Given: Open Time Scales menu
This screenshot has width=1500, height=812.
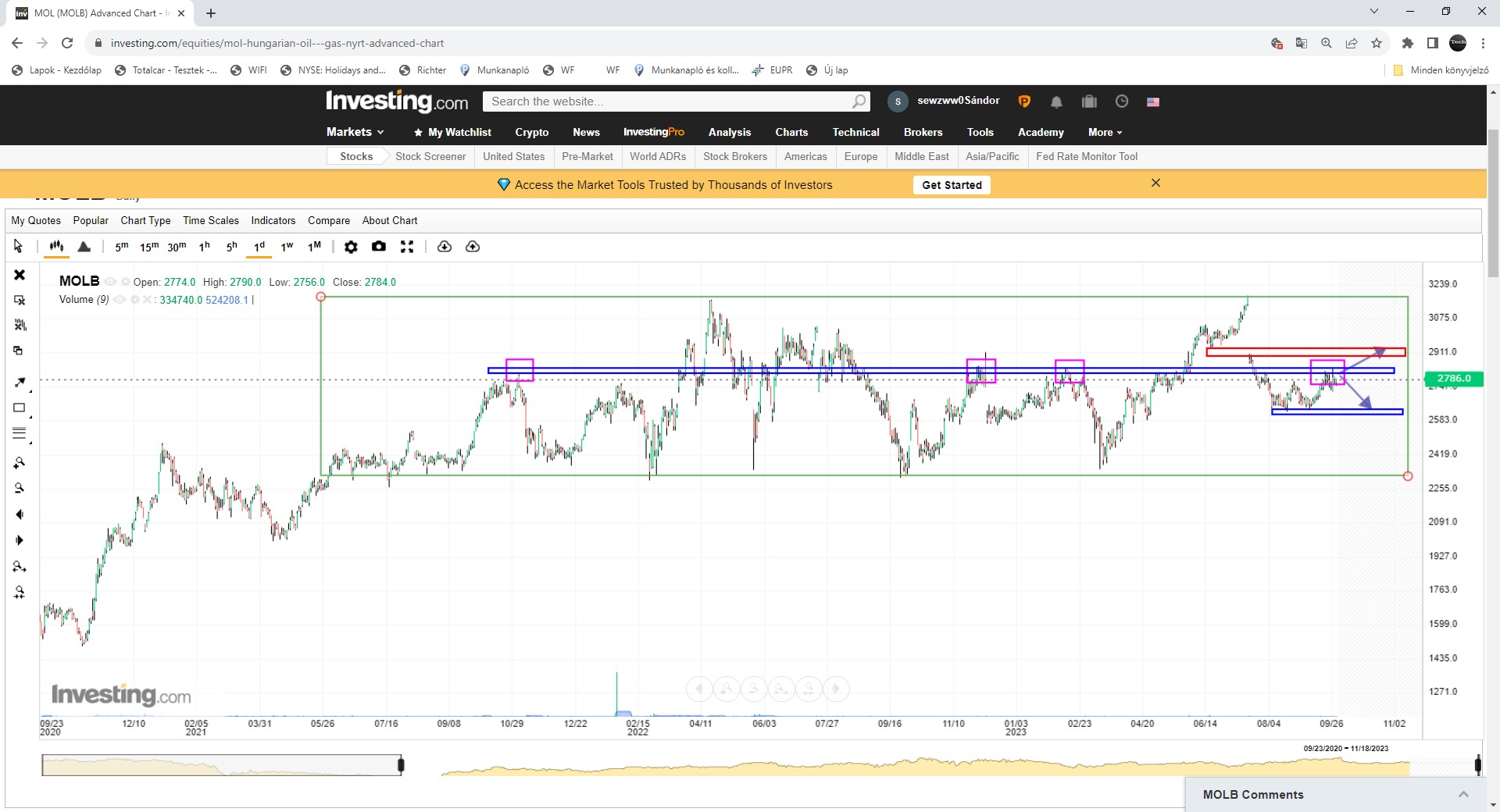Looking at the screenshot, I should [x=211, y=220].
